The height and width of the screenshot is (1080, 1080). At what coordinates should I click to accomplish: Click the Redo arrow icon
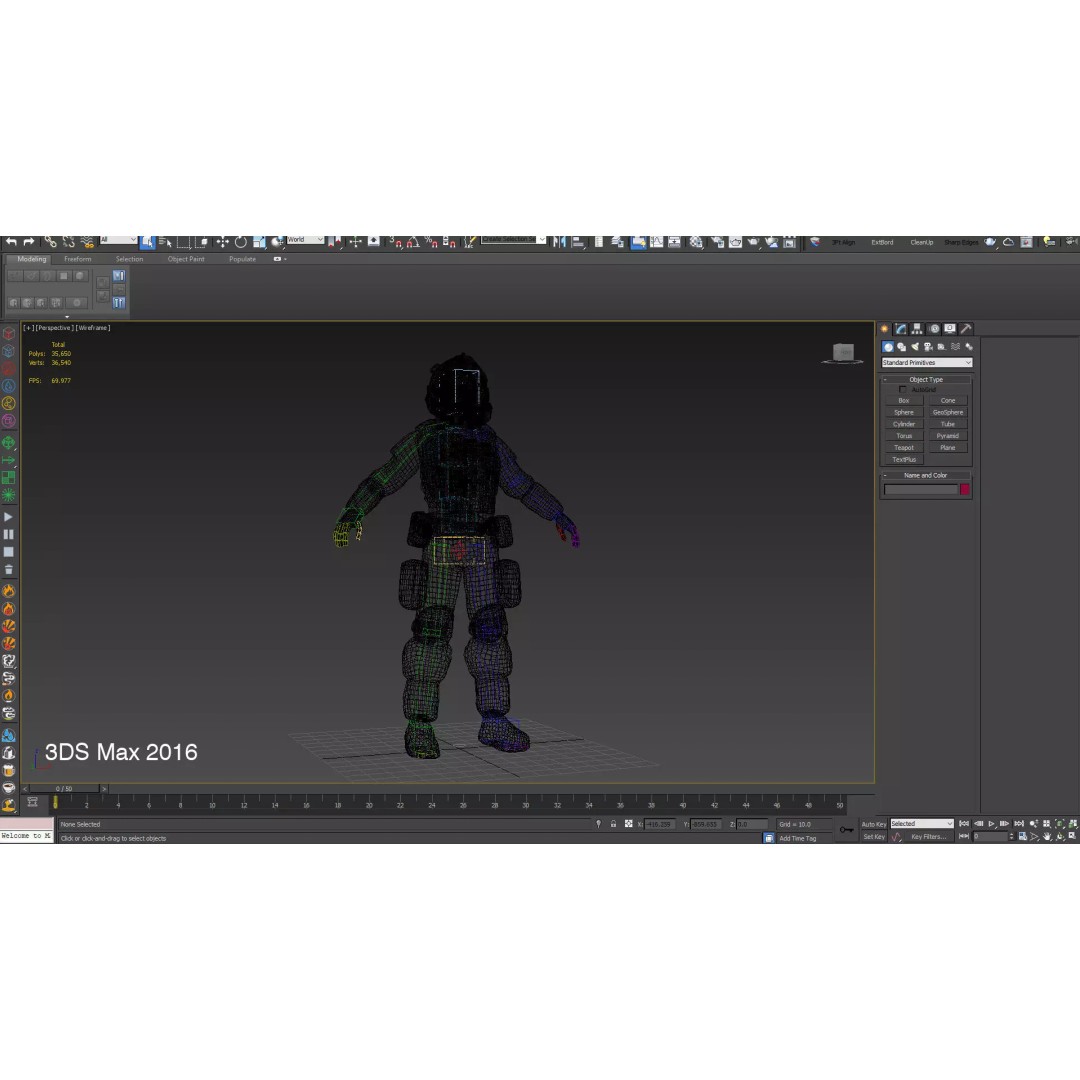(x=29, y=242)
